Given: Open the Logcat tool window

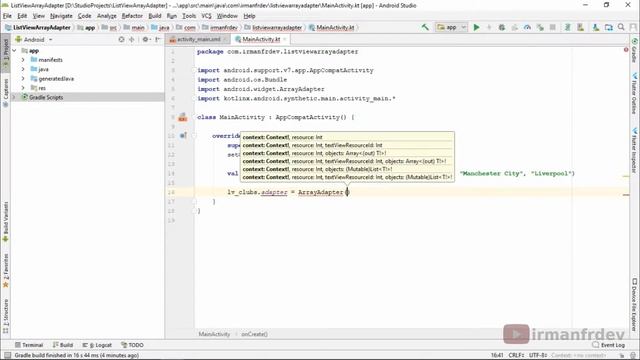Looking at the screenshot, I should coord(97,345).
